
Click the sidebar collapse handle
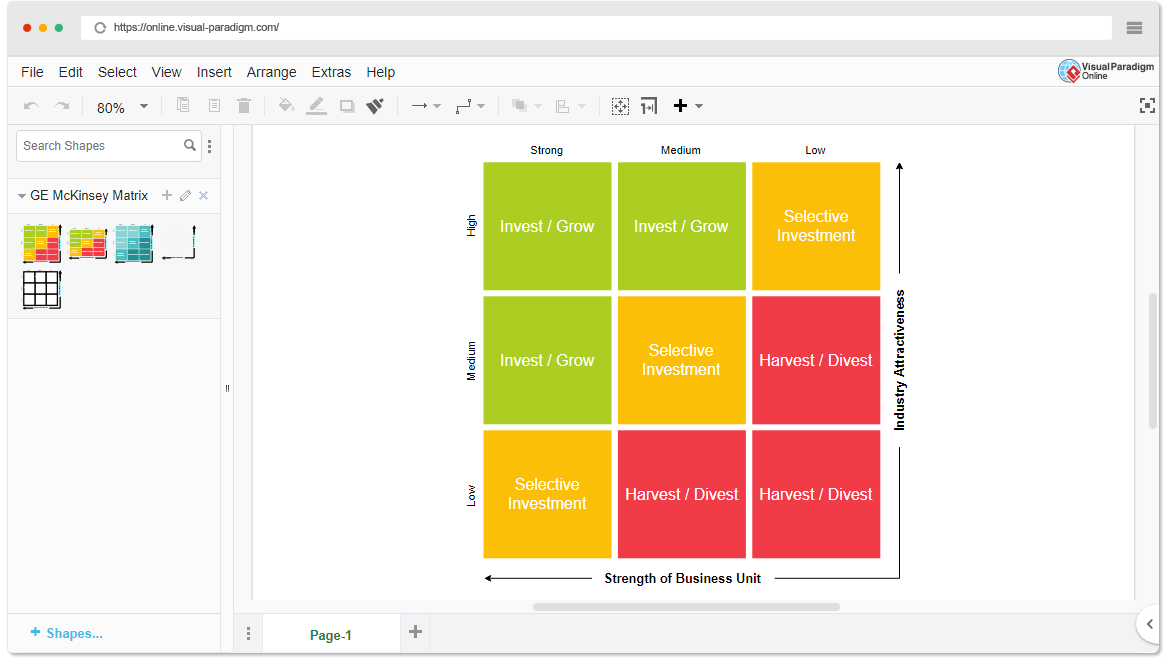click(228, 388)
